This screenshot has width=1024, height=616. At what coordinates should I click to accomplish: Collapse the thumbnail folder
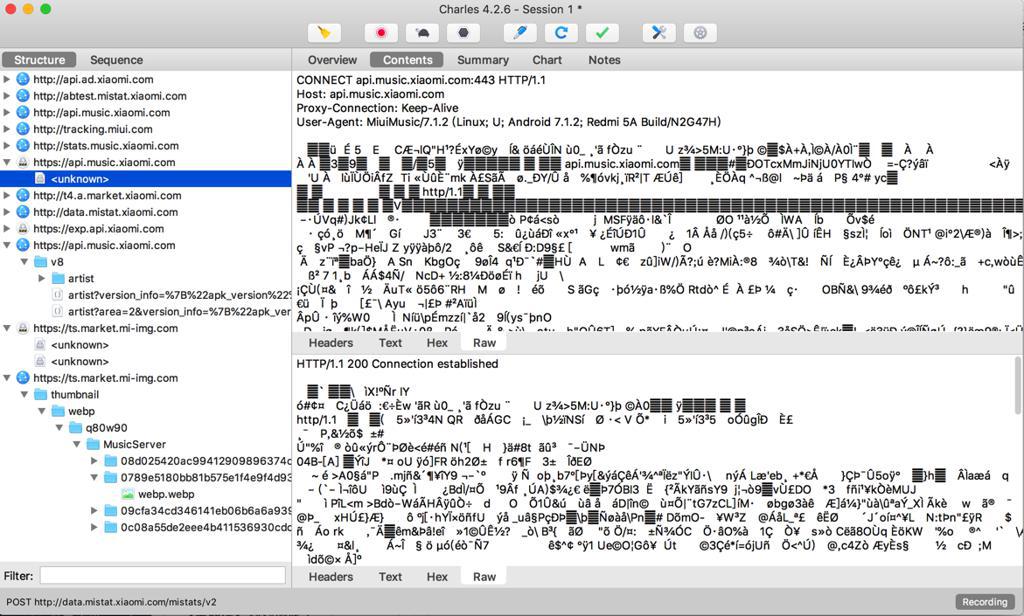tap(24, 395)
